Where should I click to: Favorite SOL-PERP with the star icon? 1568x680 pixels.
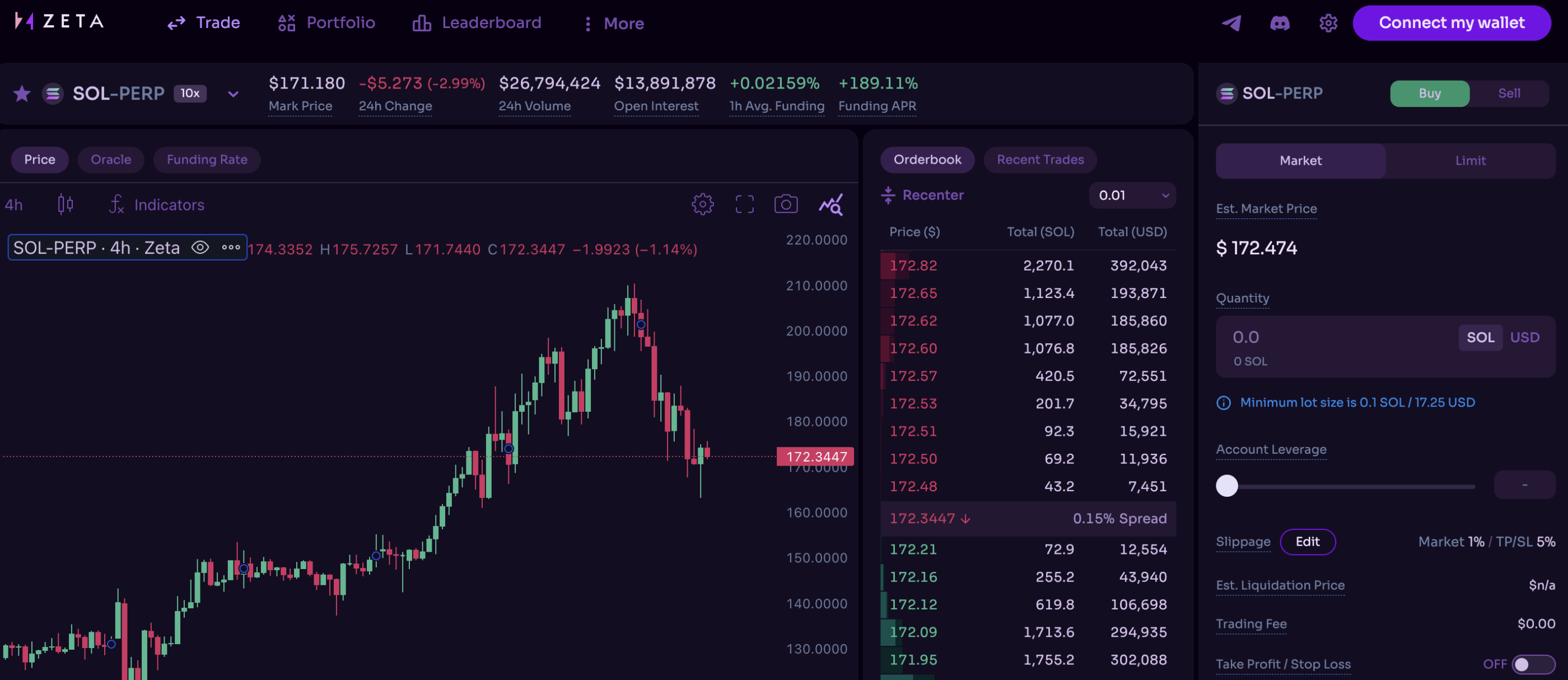pos(22,94)
